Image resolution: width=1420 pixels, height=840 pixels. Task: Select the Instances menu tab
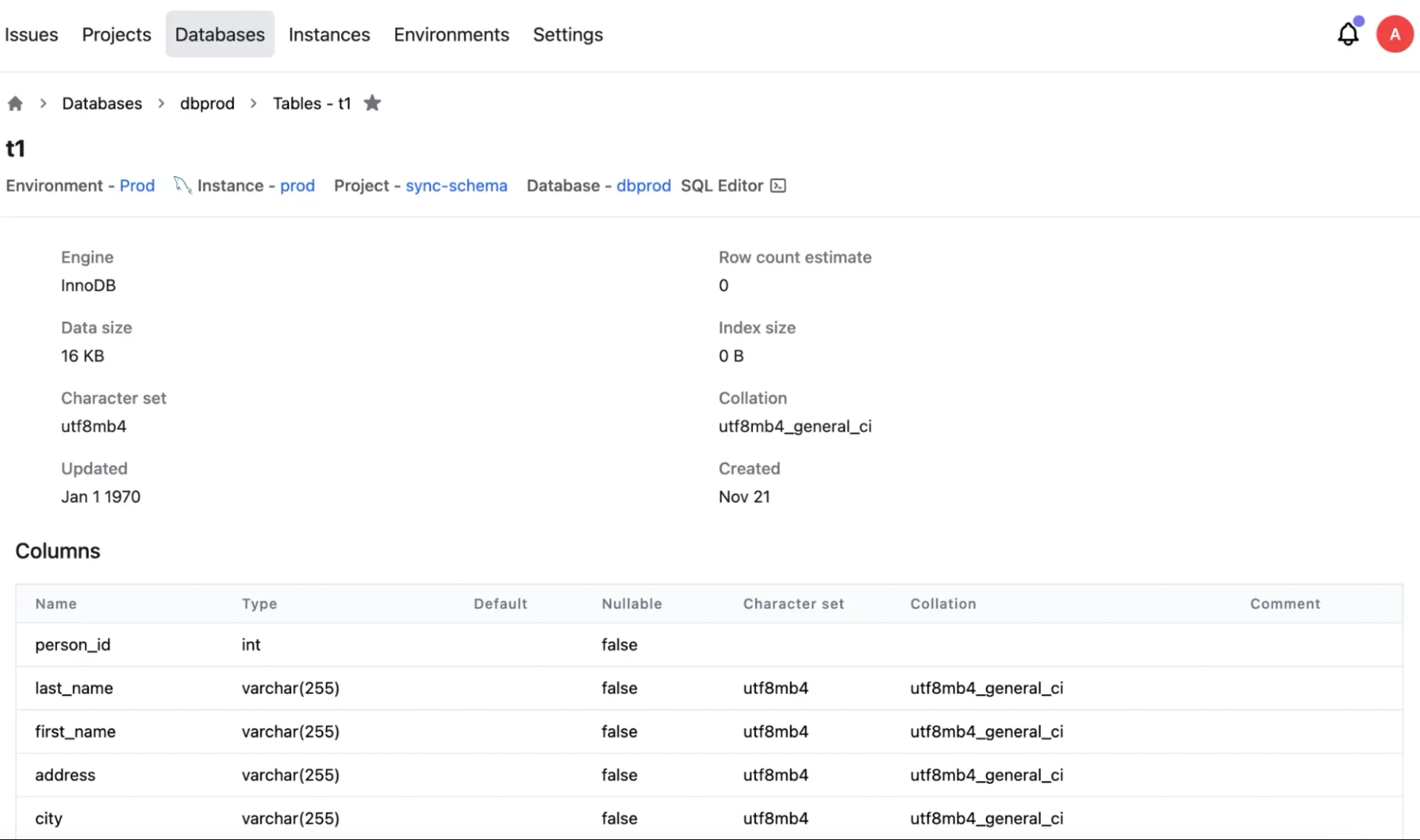click(329, 34)
